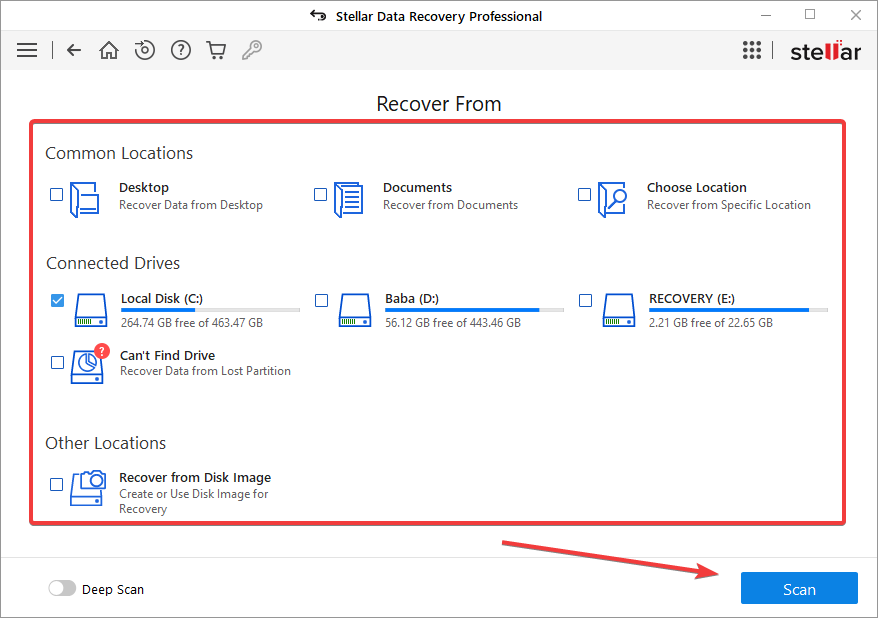Screen dimensions: 878x618
Task: Close the Stellar Data Recovery window
Action: (x=856, y=15)
